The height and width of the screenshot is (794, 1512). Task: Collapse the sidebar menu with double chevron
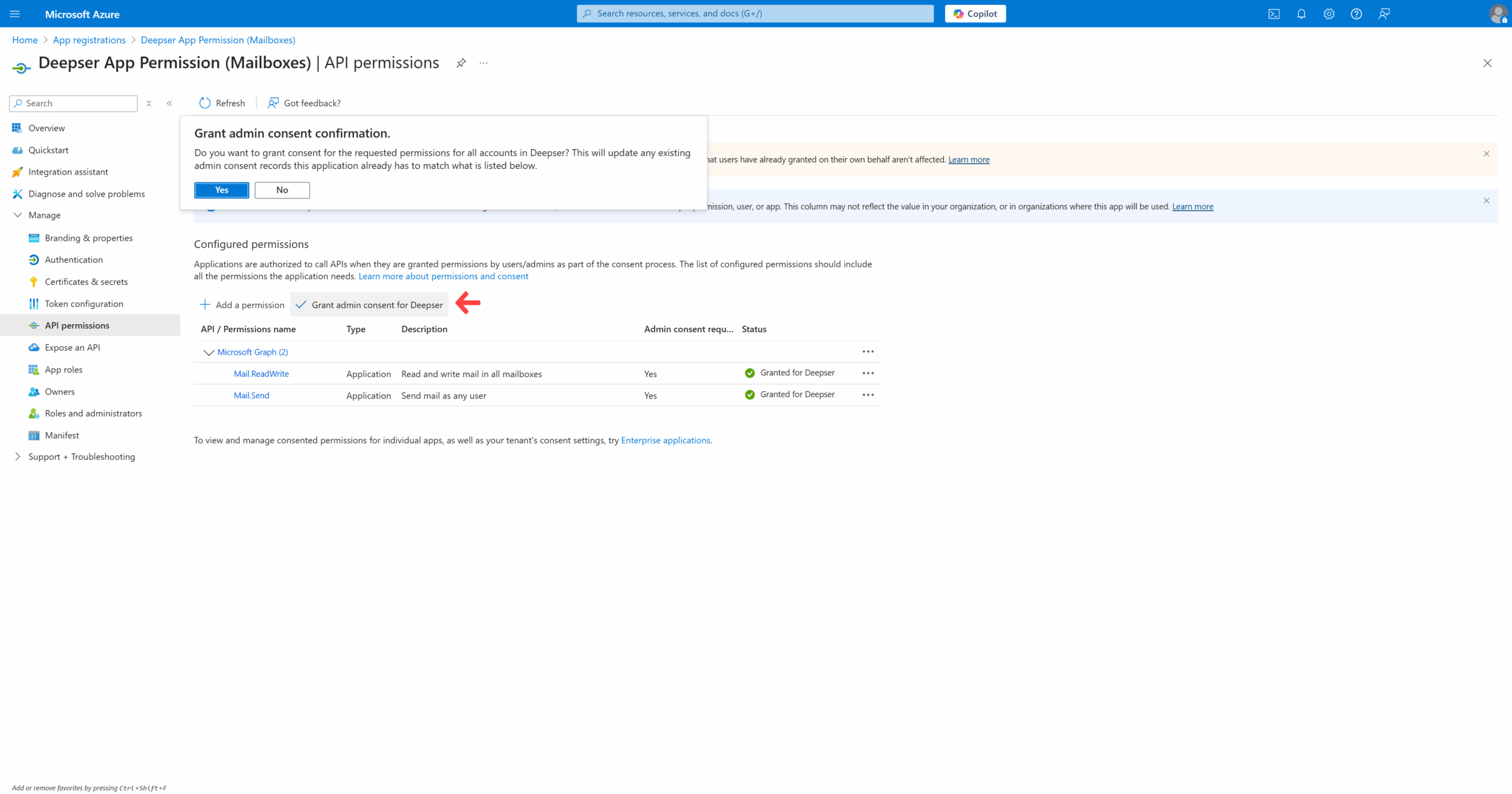(170, 103)
